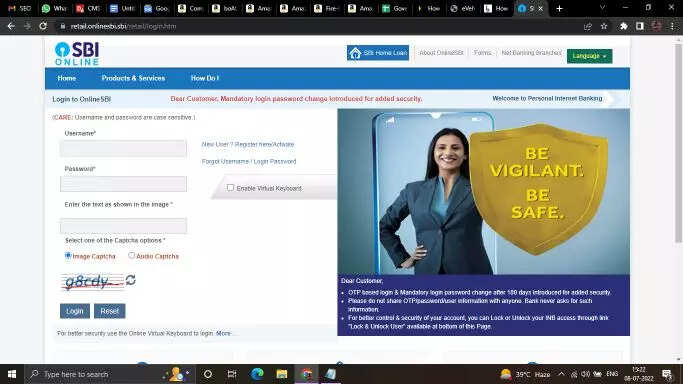View site lock info icon
This screenshot has width=683, height=384.
tap(63, 26)
